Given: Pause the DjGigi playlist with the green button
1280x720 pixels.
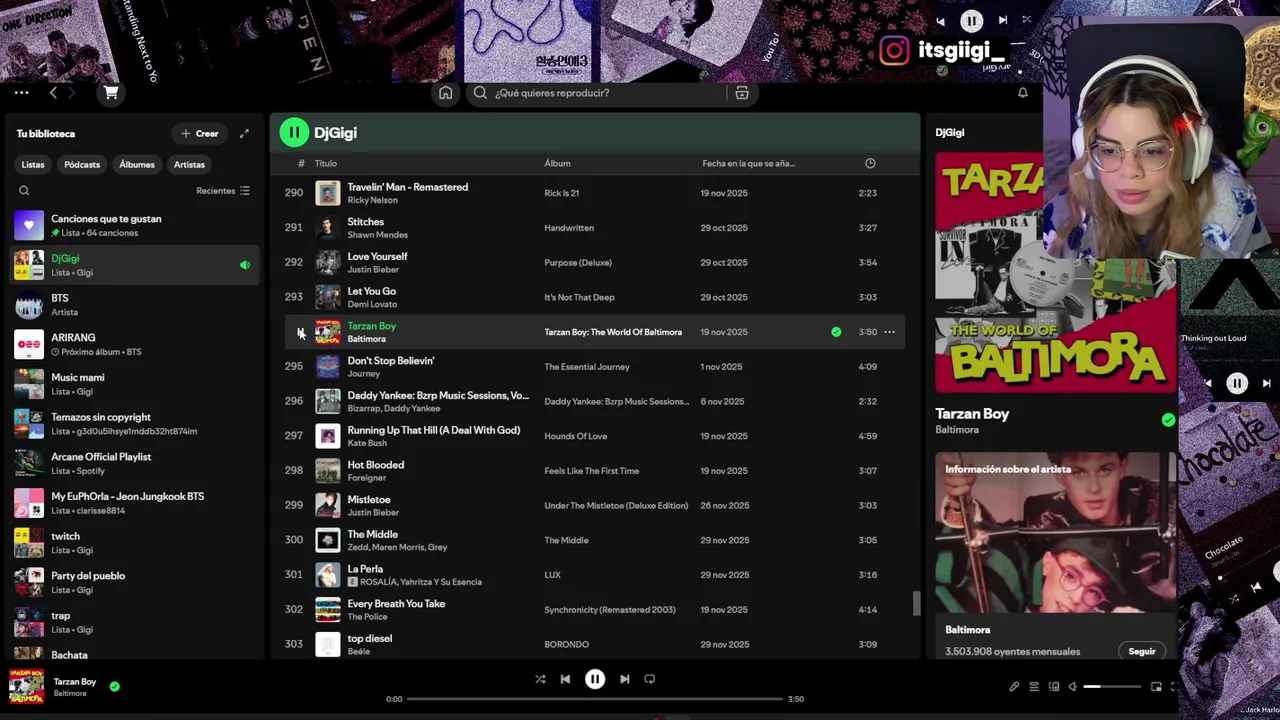Looking at the screenshot, I should tap(294, 132).
